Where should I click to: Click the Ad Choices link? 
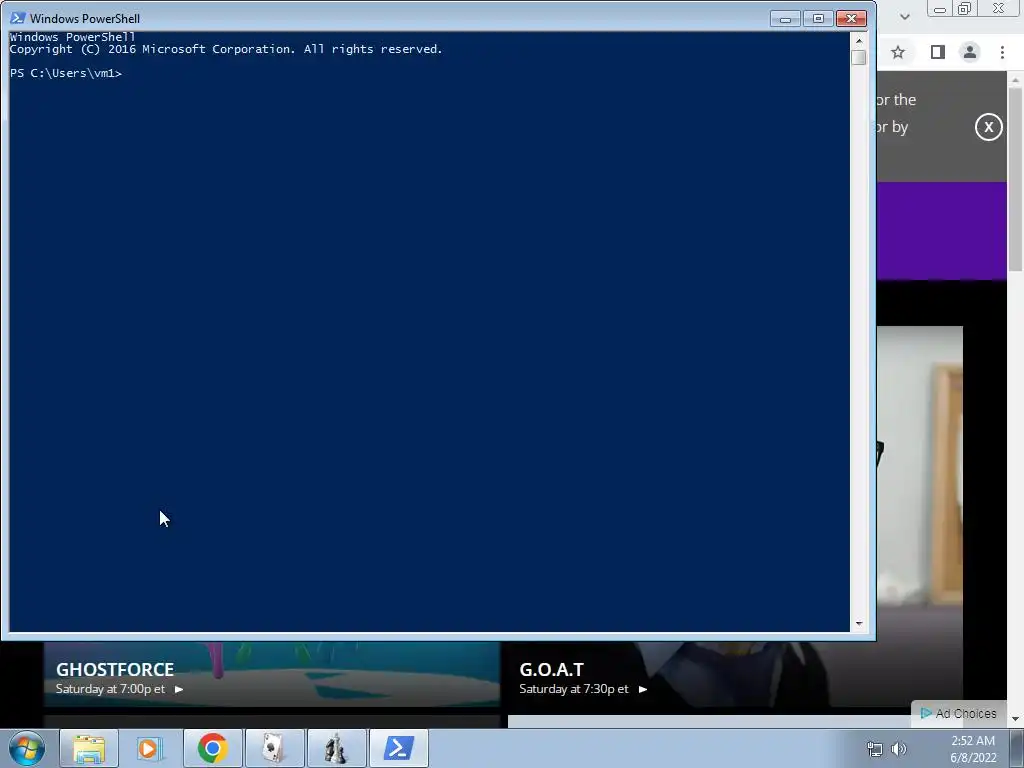(958, 713)
